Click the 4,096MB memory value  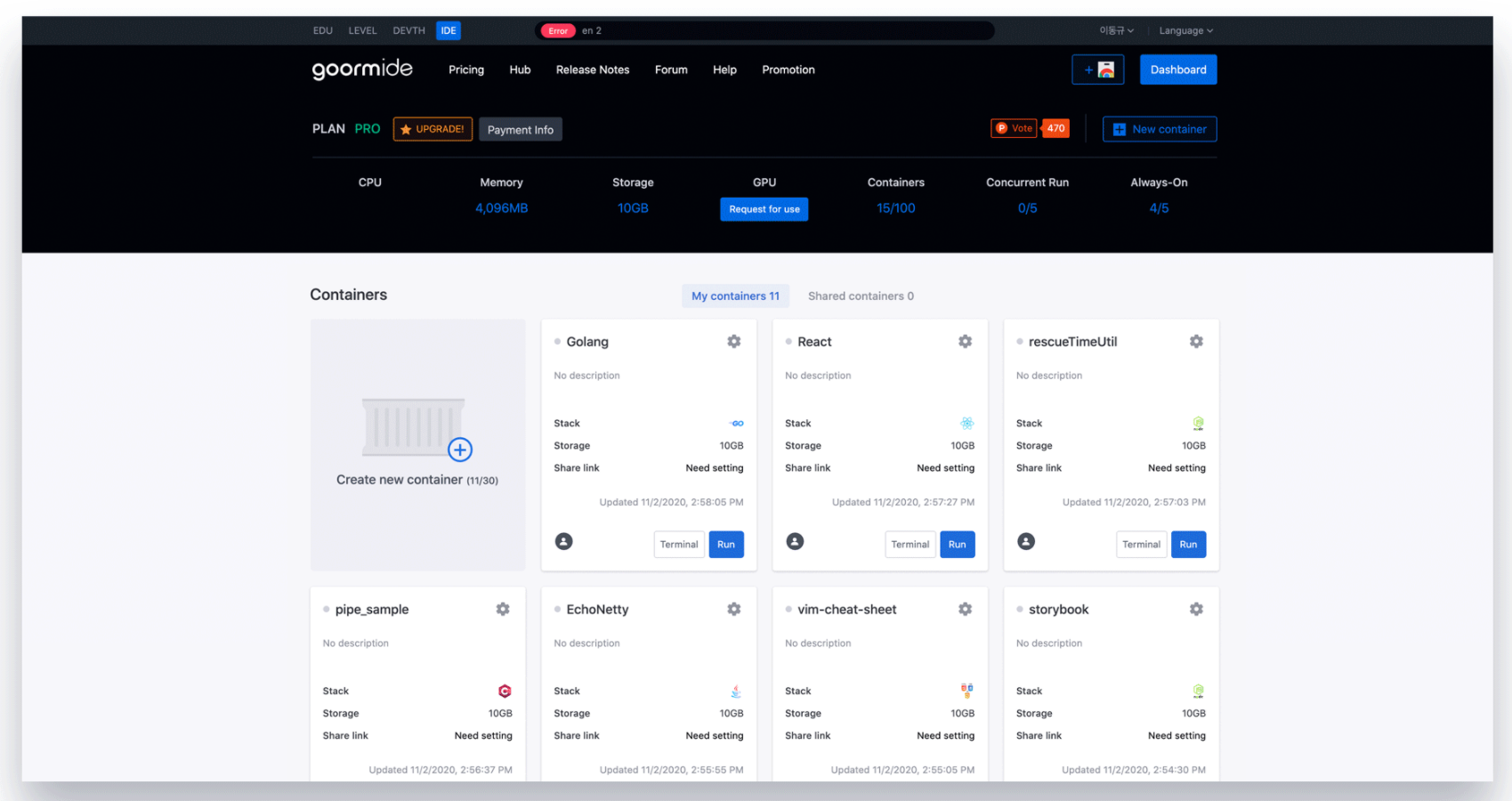point(501,208)
